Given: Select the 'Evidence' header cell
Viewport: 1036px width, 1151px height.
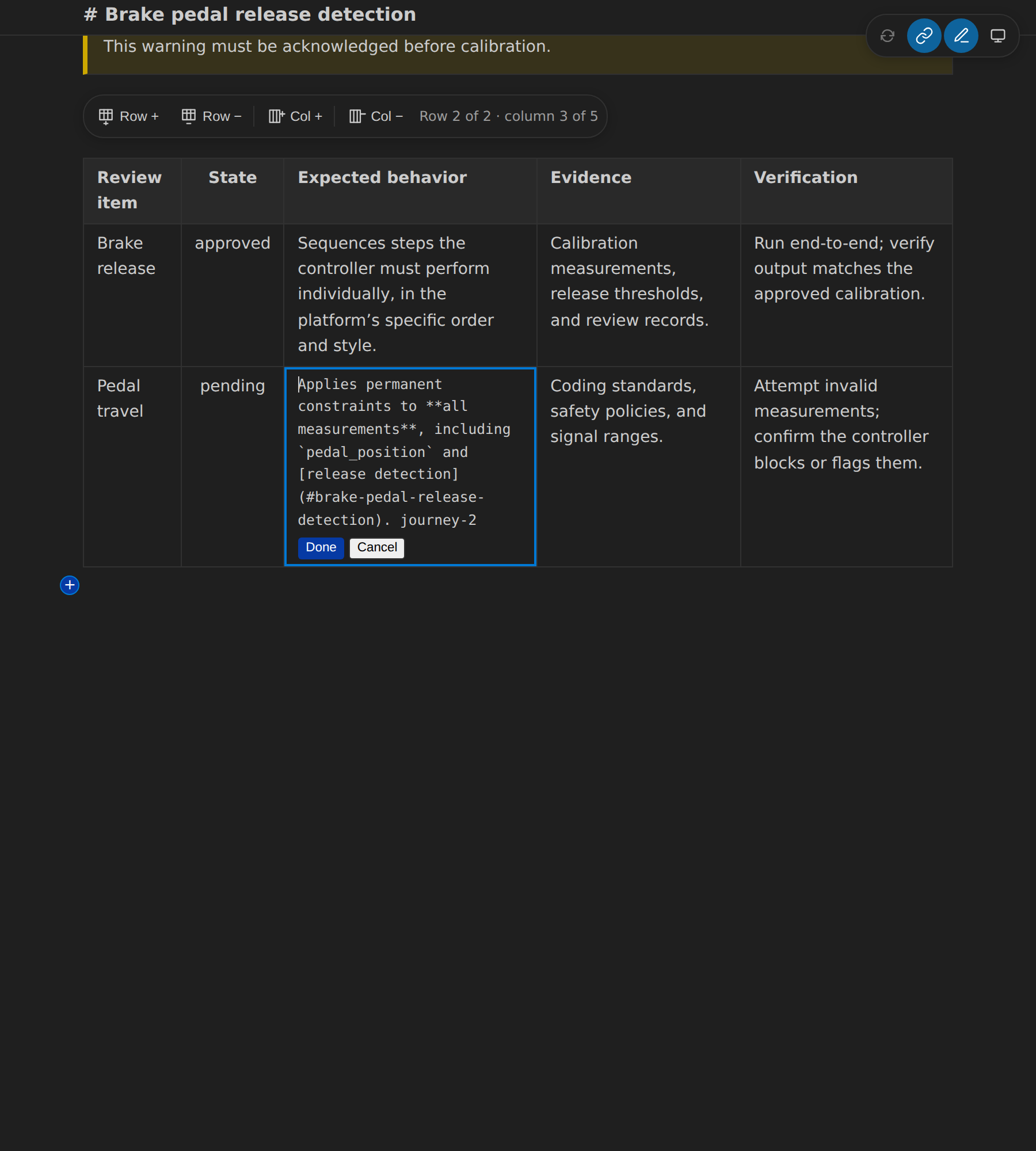Looking at the screenshot, I should point(639,191).
